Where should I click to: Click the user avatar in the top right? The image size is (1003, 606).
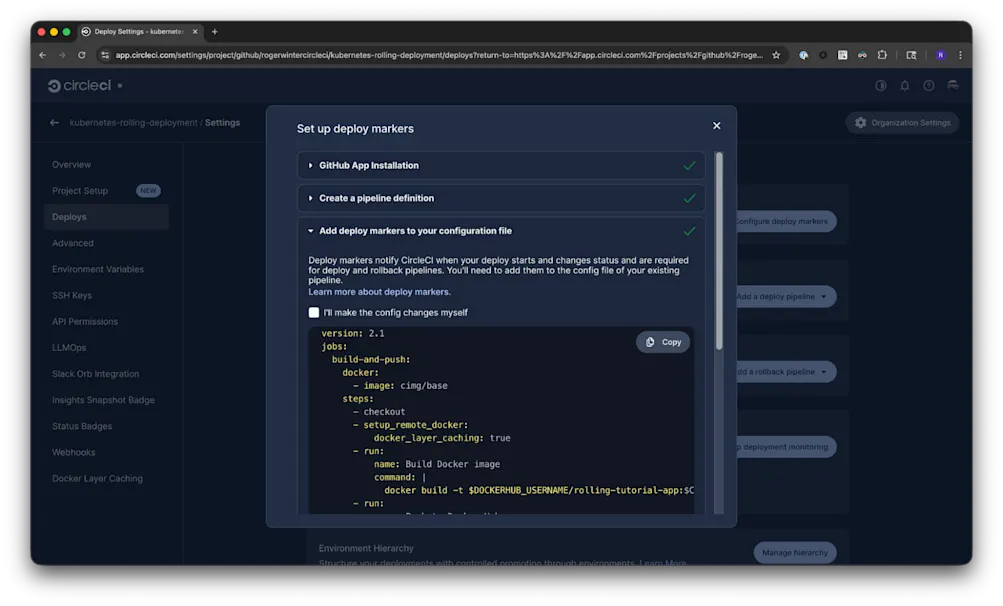pos(952,86)
